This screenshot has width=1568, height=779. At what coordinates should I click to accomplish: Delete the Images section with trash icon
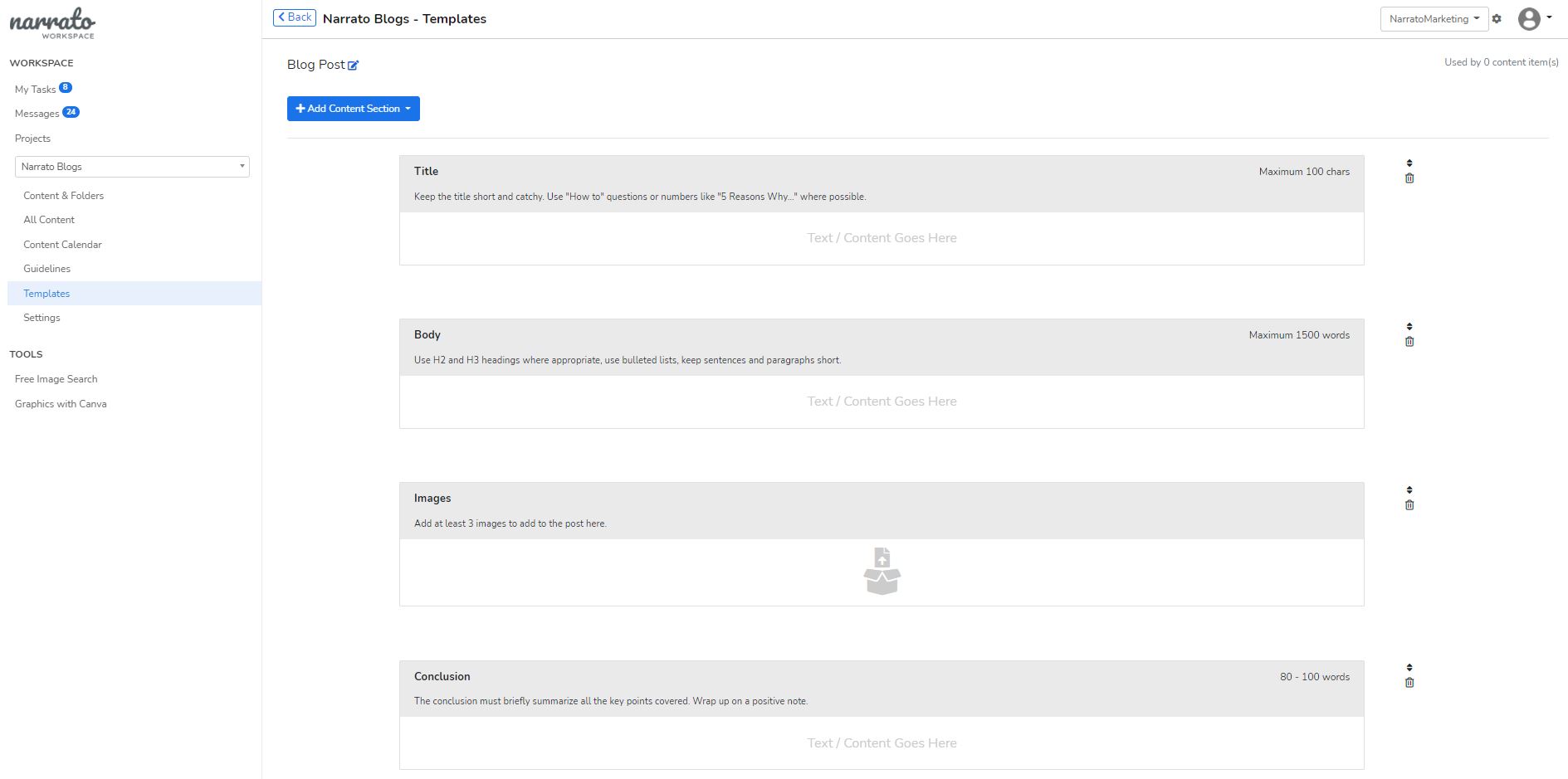(x=1409, y=505)
